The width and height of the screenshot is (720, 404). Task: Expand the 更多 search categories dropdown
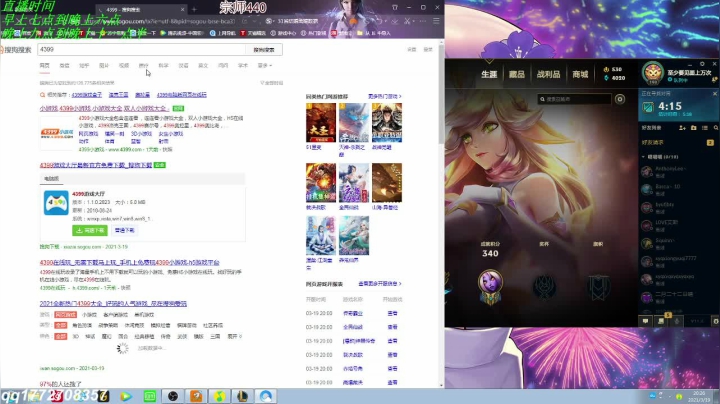[x=264, y=66]
